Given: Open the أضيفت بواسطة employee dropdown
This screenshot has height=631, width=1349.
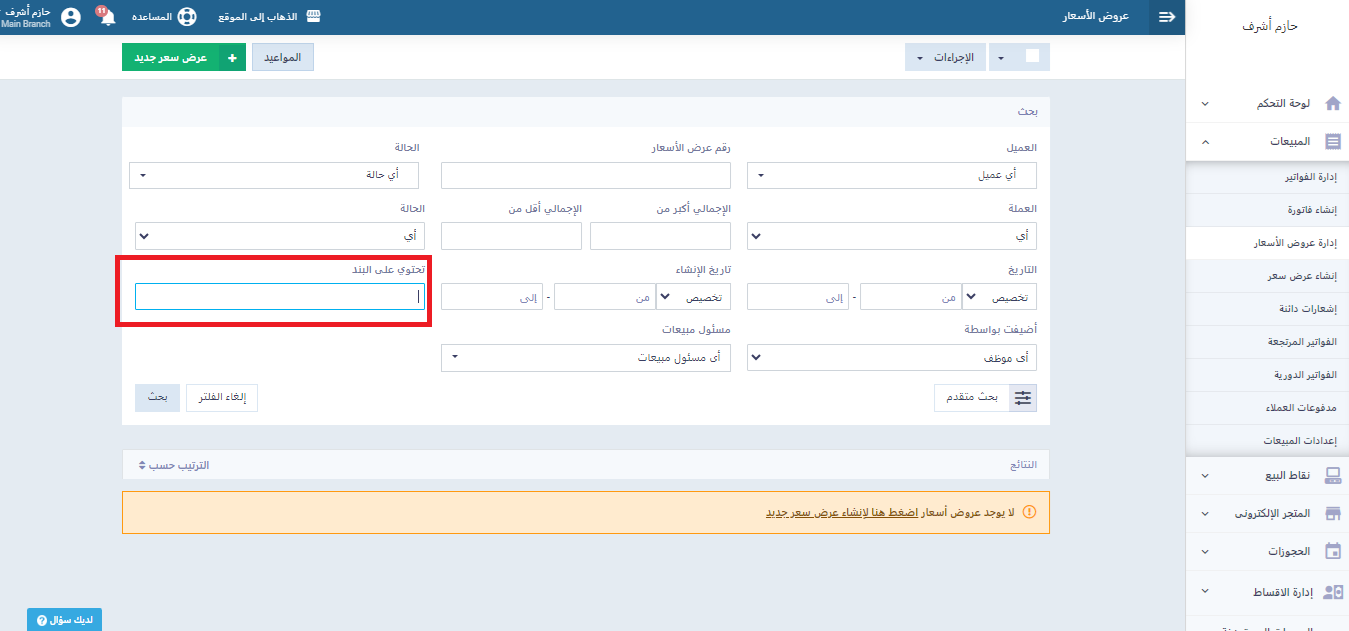Looking at the screenshot, I should [892, 357].
